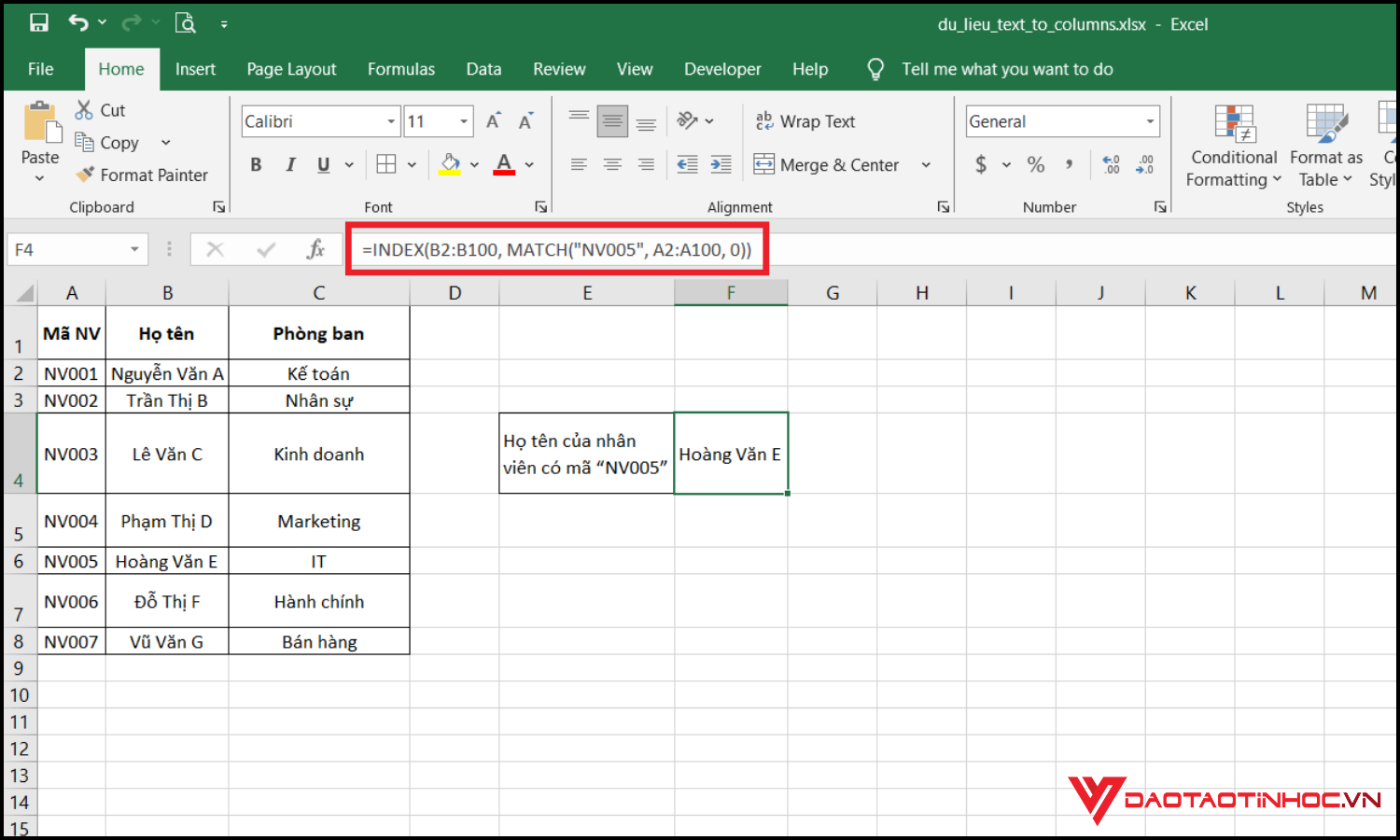Open Conditional Formatting menu

[x=1234, y=146]
